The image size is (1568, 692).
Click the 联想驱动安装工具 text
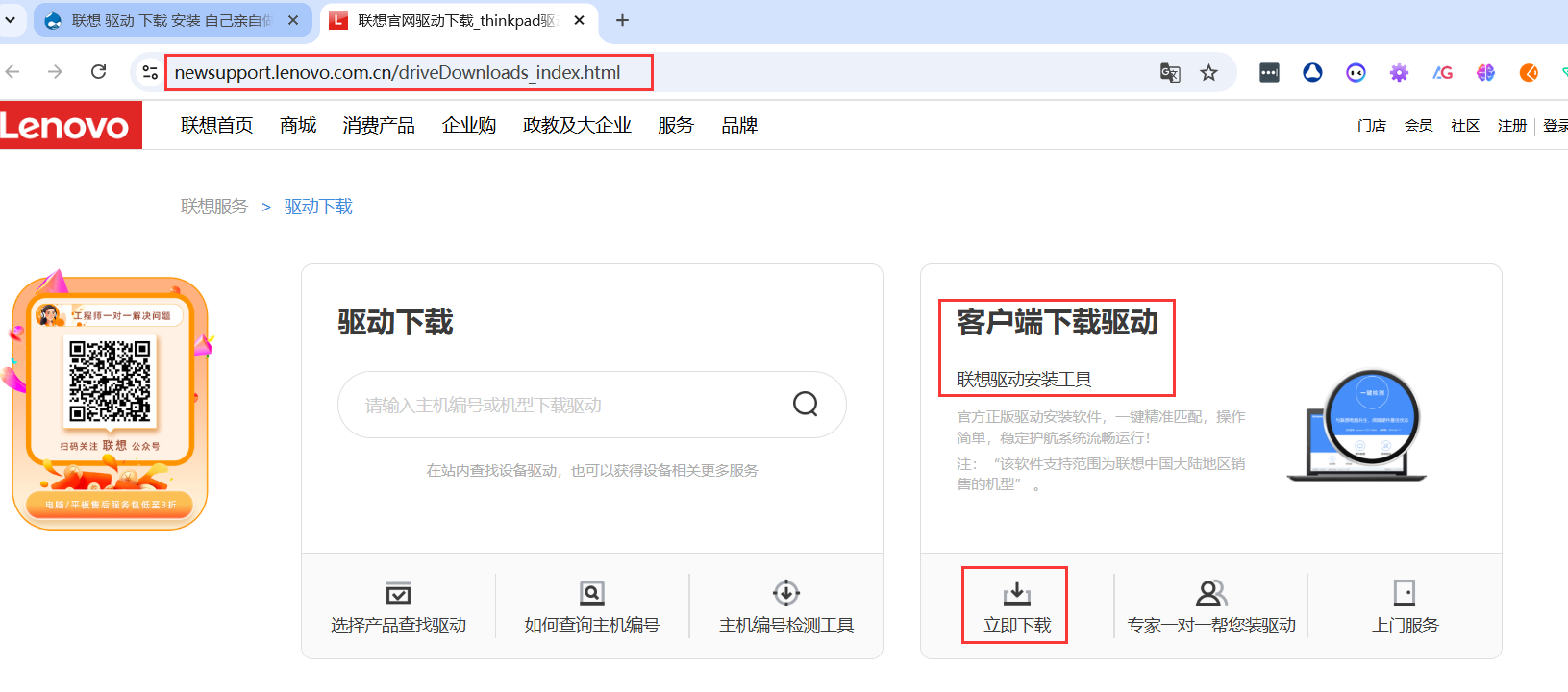1024,380
